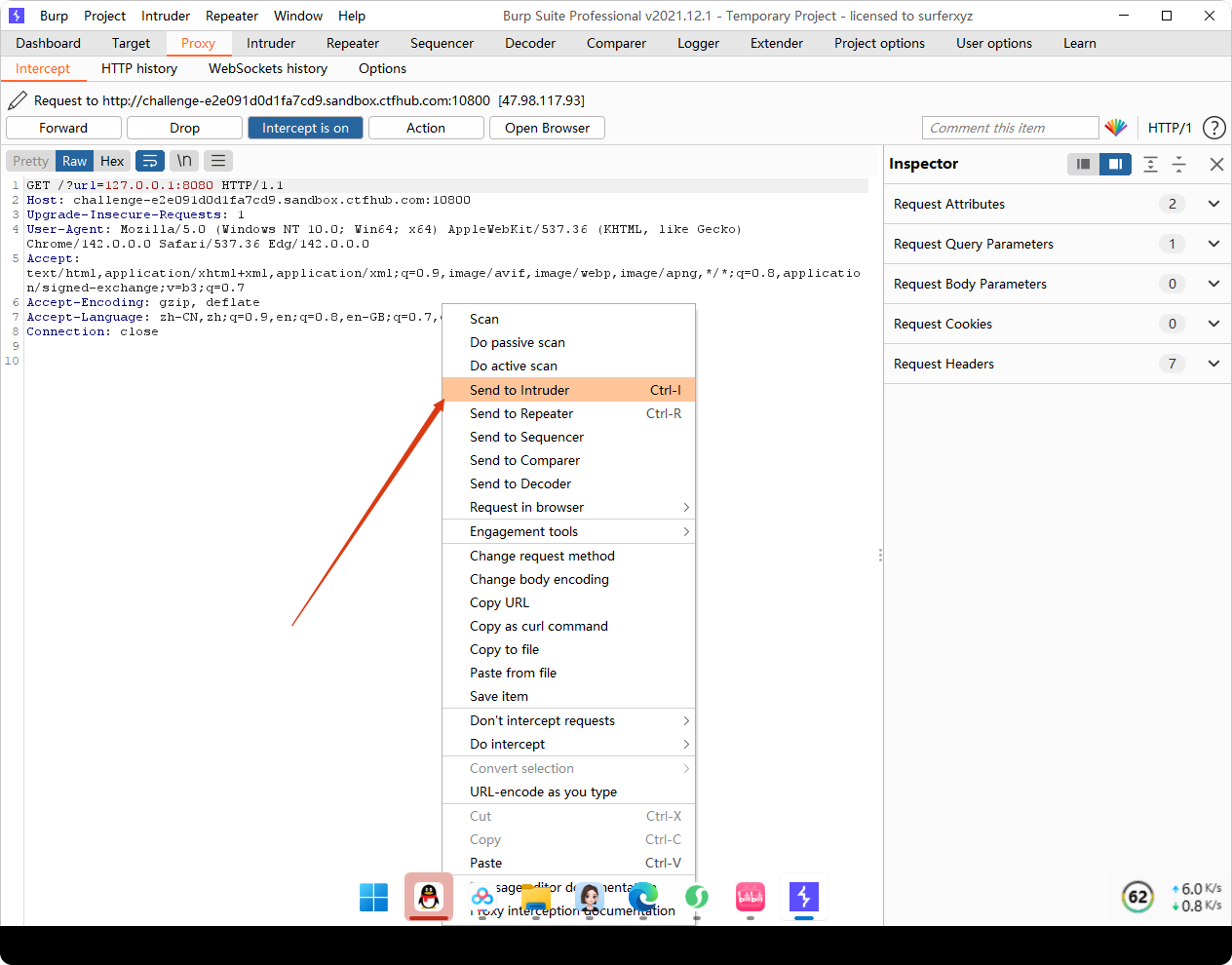Open the help question mark icon
This screenshot has width=1232, height=965.
click(1214, 128)
